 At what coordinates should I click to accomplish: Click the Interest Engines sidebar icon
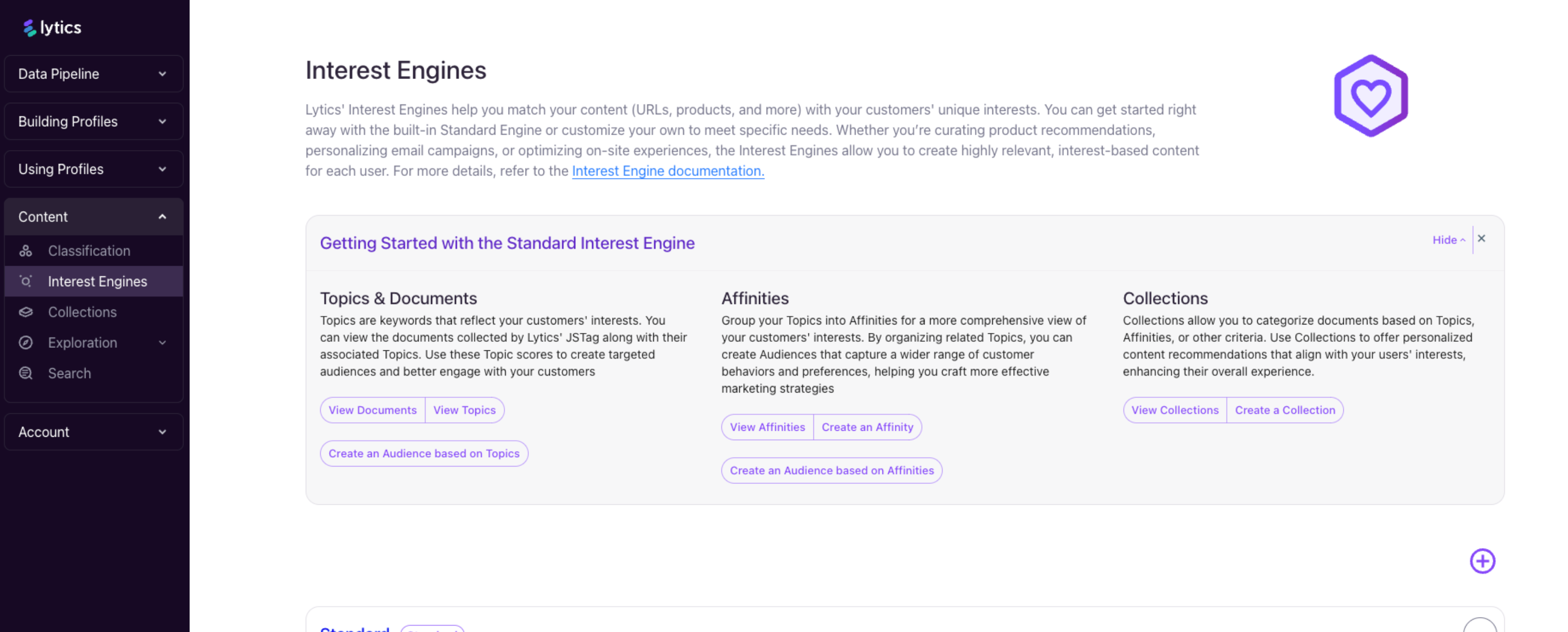(25, 281)
